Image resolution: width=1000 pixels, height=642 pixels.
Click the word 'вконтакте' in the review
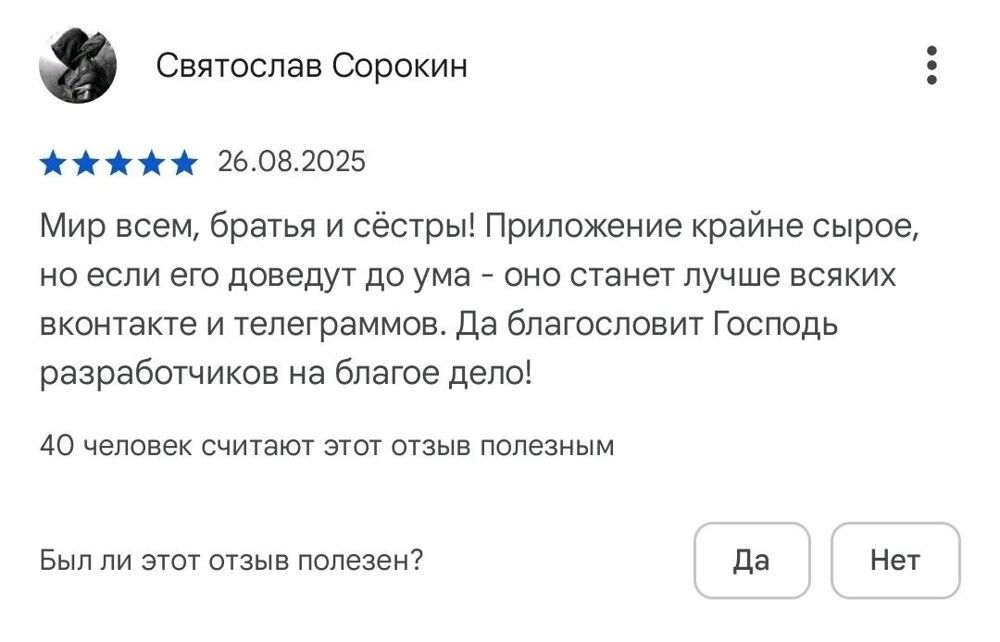point(122,324)
